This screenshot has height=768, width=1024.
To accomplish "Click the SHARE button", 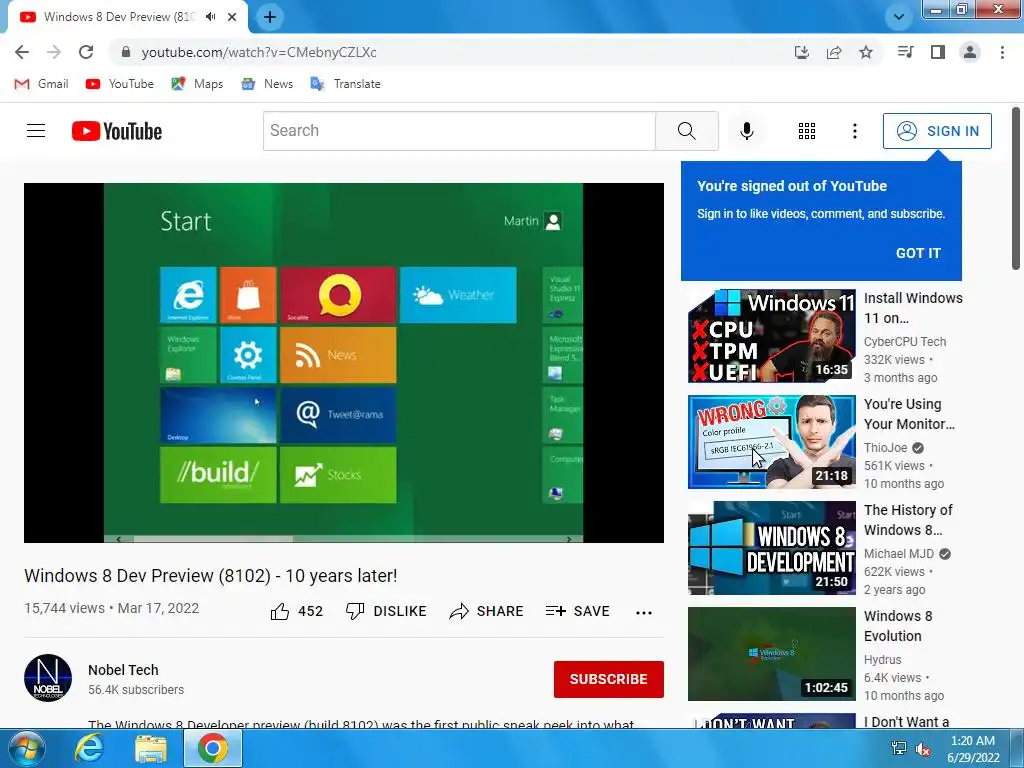I will point(487,611).
